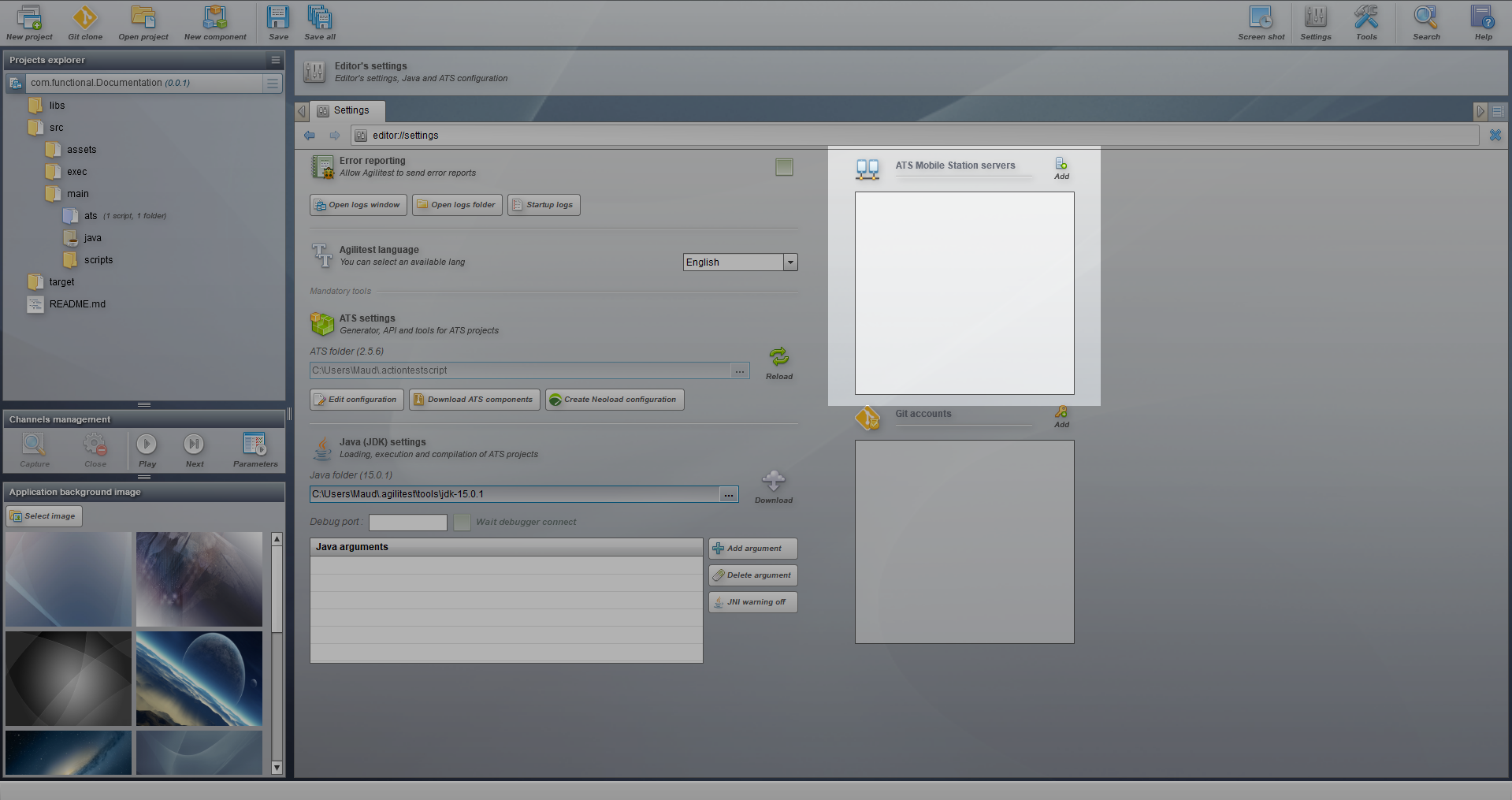Click Create Neoload configuration

(x=615, y=400)
